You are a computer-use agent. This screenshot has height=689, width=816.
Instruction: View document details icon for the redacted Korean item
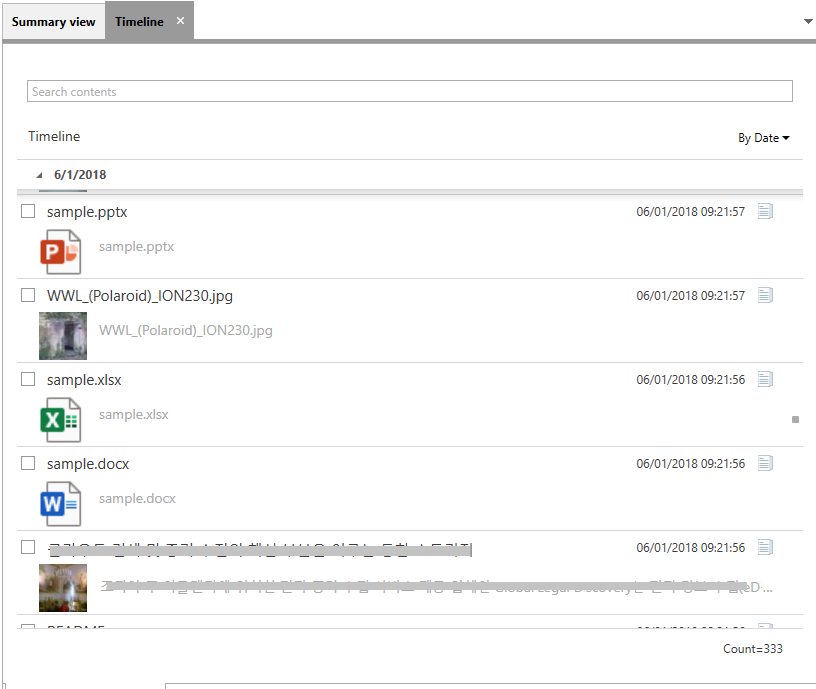click(x=765, y=547)
